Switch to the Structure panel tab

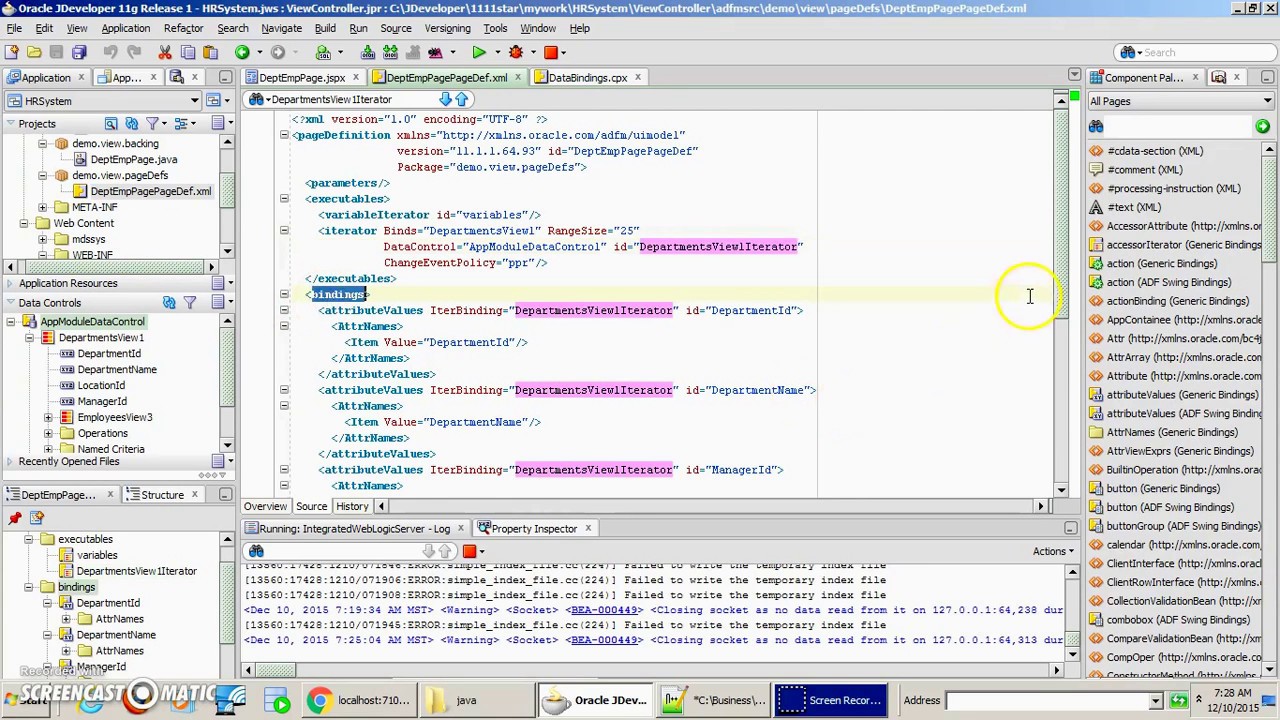pyautogui.click(x=162, y=495)
